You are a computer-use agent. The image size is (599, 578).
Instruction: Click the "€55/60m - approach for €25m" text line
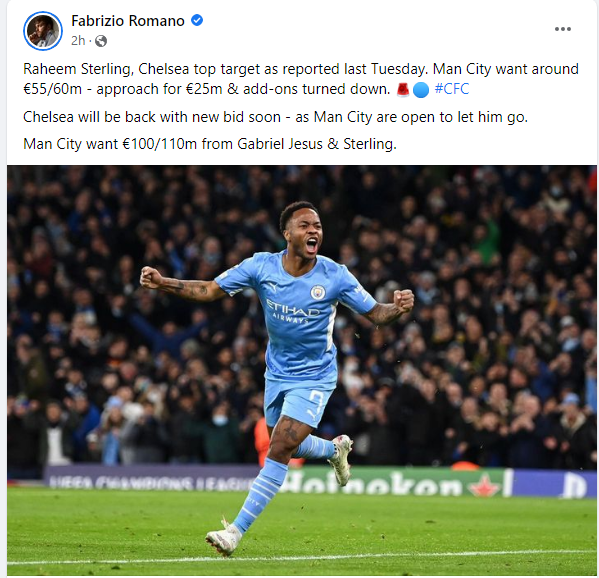pos(207,89)
